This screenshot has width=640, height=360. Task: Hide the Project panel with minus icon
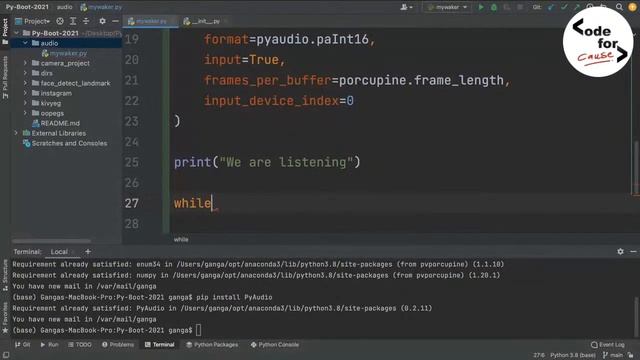(116, 21)
